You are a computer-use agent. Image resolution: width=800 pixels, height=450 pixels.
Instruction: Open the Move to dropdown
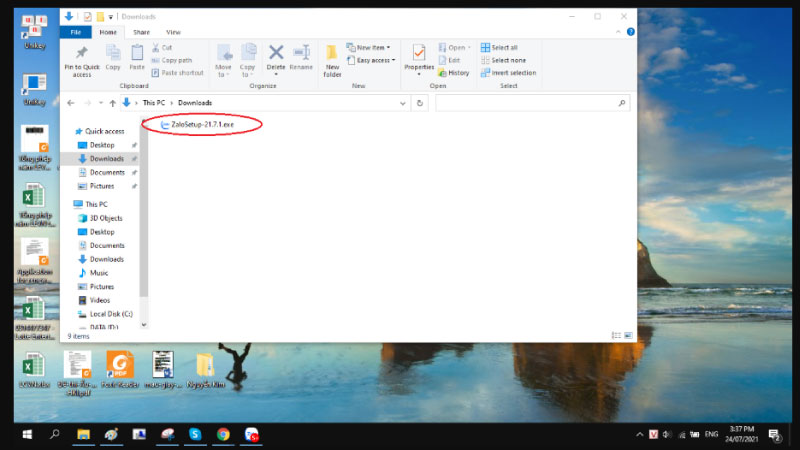[x=224, y=60]
